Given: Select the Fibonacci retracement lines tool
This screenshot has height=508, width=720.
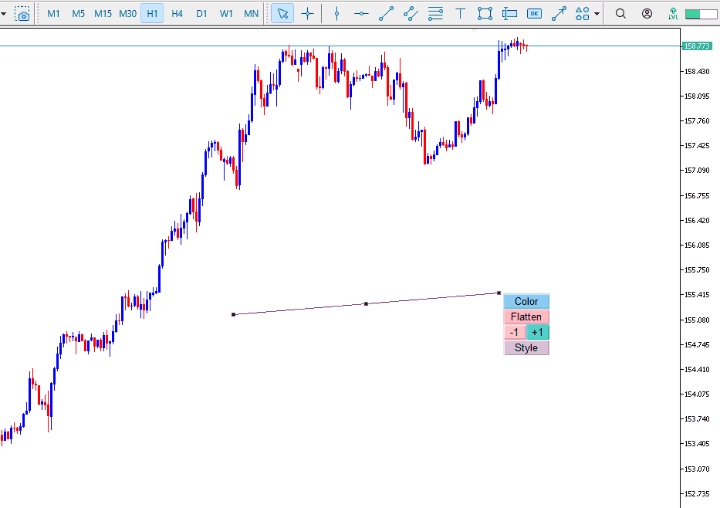Looking at the screenshot, I should 435,14.
